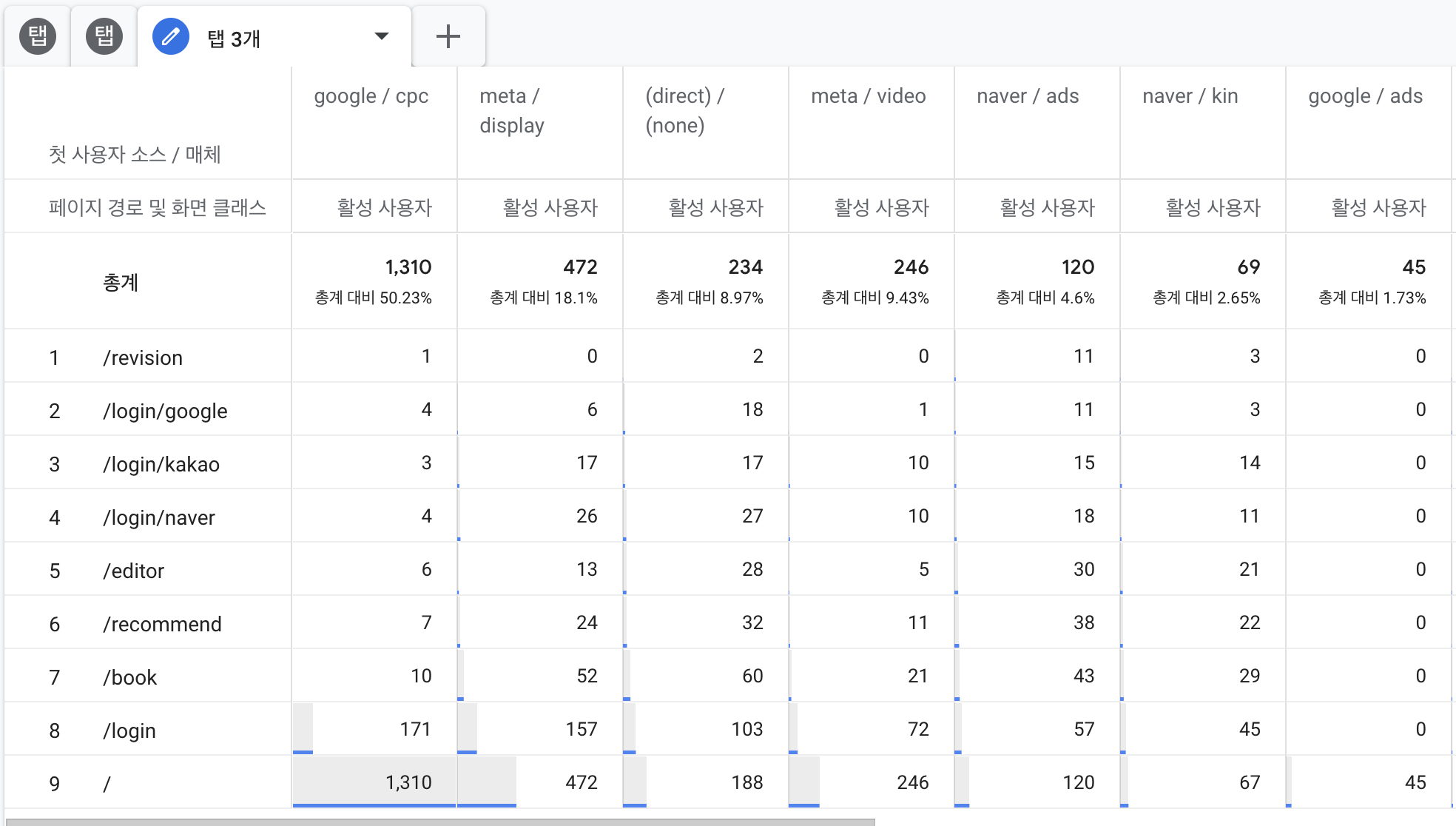Click the 'meta / display' column header
This screenshot has width=1456, height=826.
tap(512, 110)
